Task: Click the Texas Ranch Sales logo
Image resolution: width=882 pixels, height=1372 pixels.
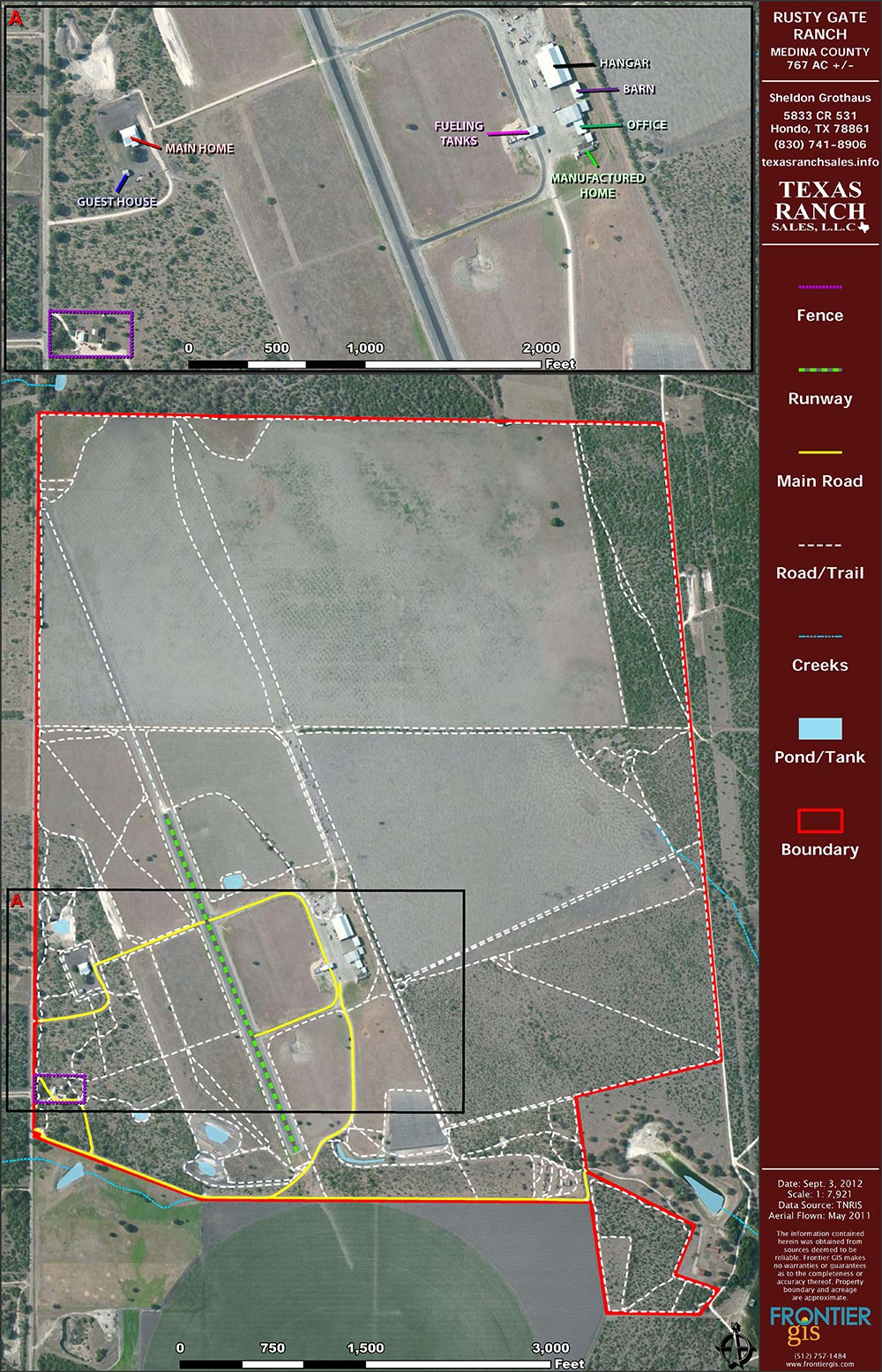Action: tap(820, 206)
